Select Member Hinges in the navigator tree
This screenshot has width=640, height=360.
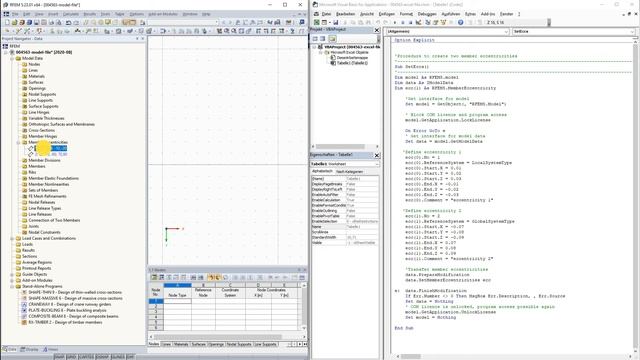coord(43,136)
